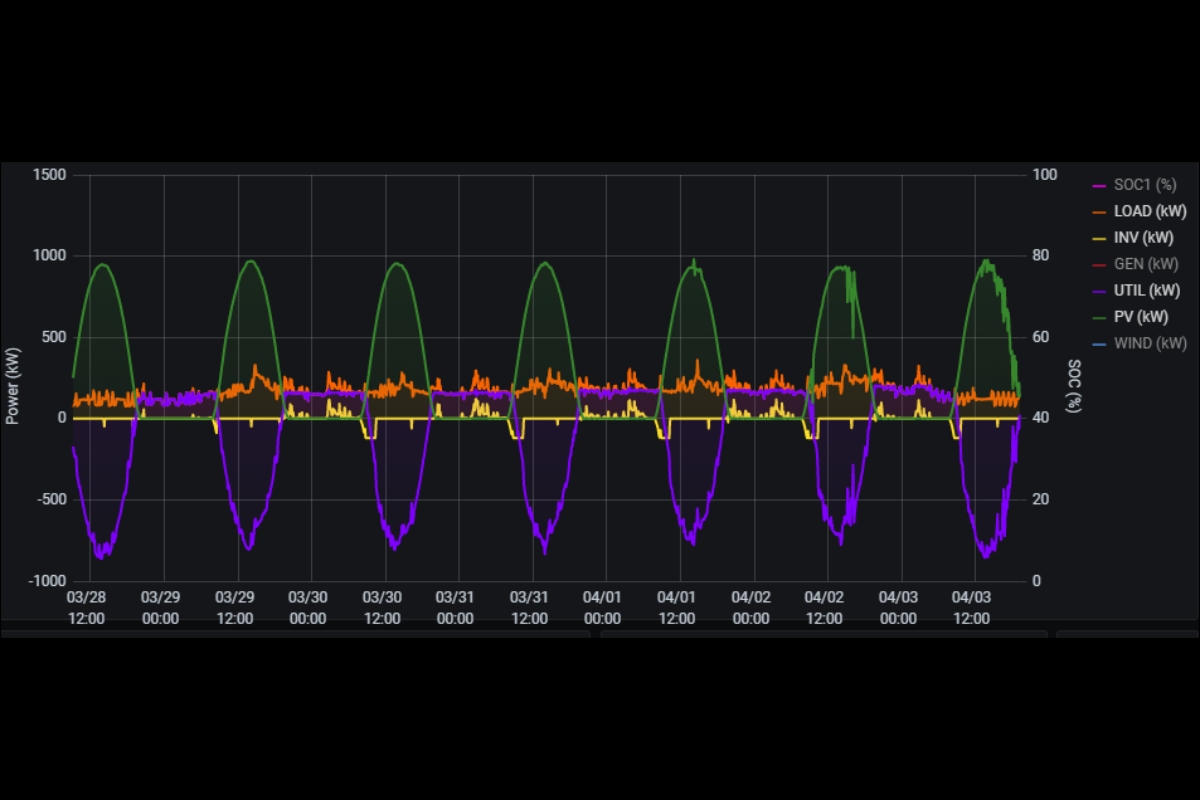
Task: Open the green PV legend color marker
Action: coord(1100,318)
